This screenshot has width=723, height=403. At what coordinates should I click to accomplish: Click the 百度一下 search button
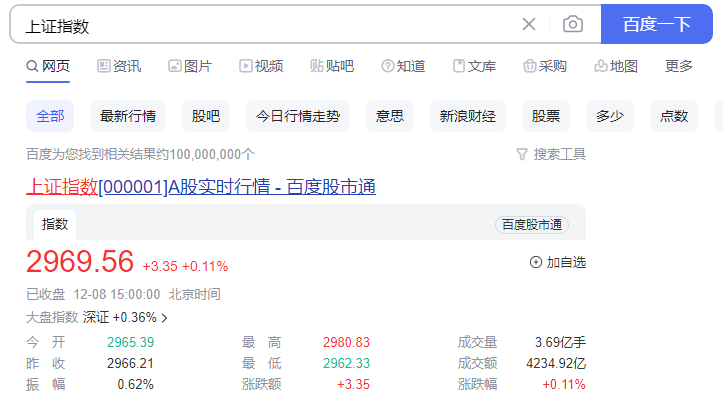point(657,24)
